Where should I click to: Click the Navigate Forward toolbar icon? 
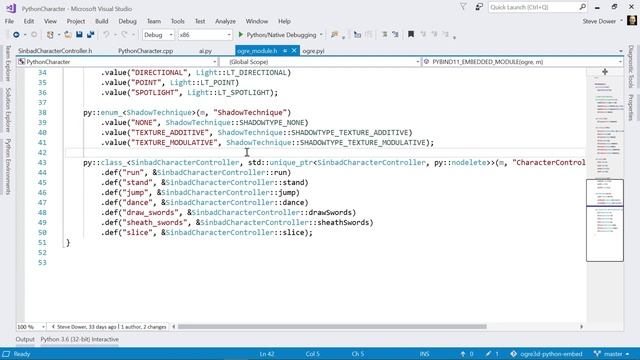(34, 35)
